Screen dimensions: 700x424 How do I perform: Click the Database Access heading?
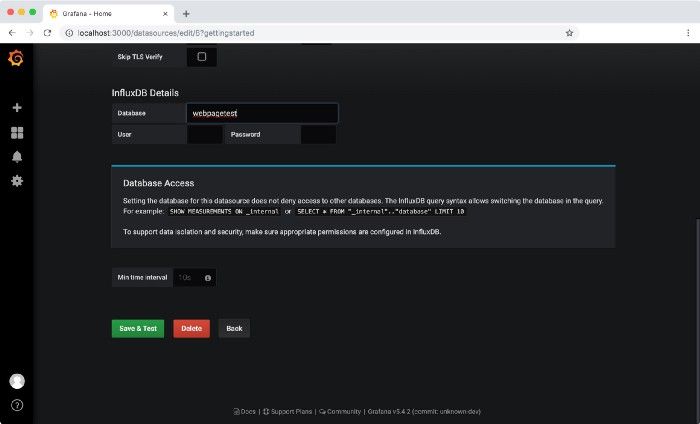158,183
